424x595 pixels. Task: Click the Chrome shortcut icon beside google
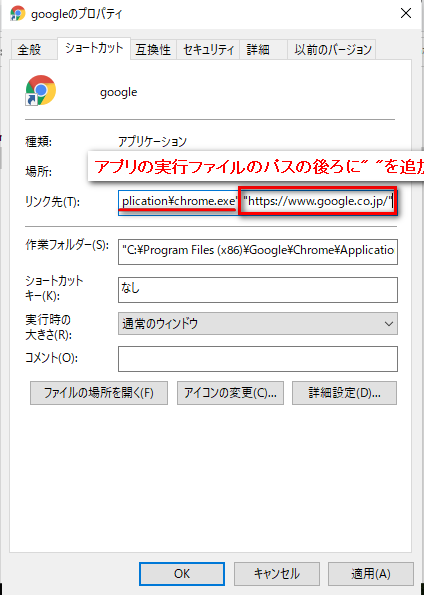tap(41, 90)
